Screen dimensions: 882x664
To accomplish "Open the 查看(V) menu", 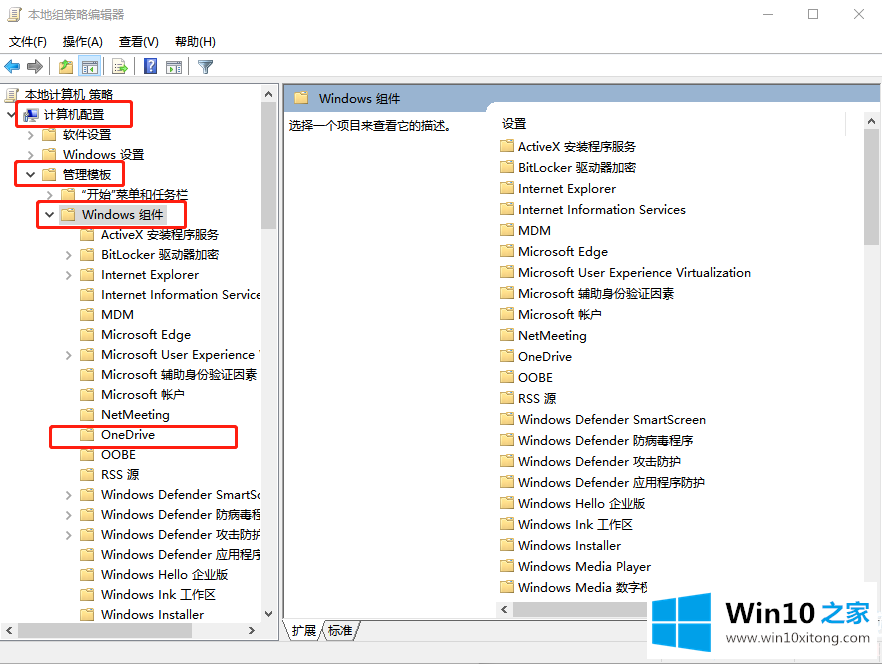I will click(138, 42).
